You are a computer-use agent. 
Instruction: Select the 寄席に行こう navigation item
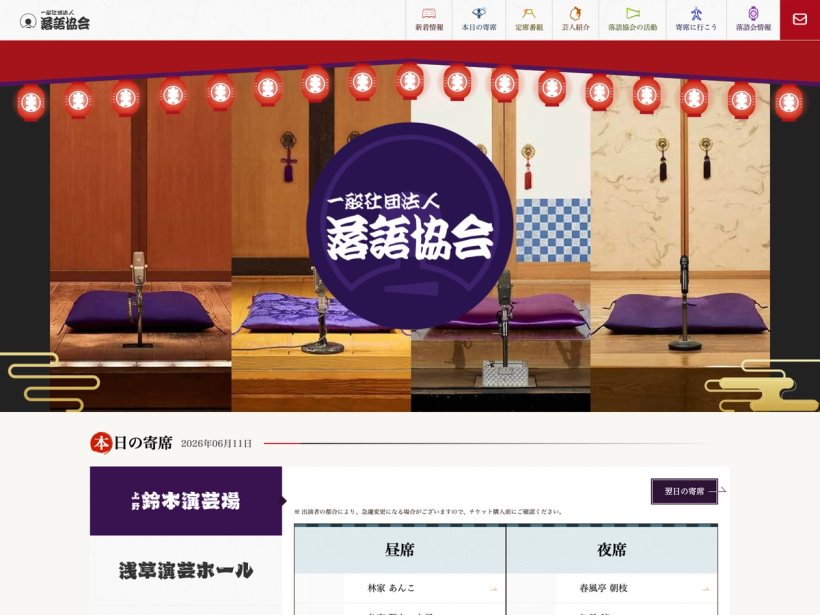click(x=696, y=20)
